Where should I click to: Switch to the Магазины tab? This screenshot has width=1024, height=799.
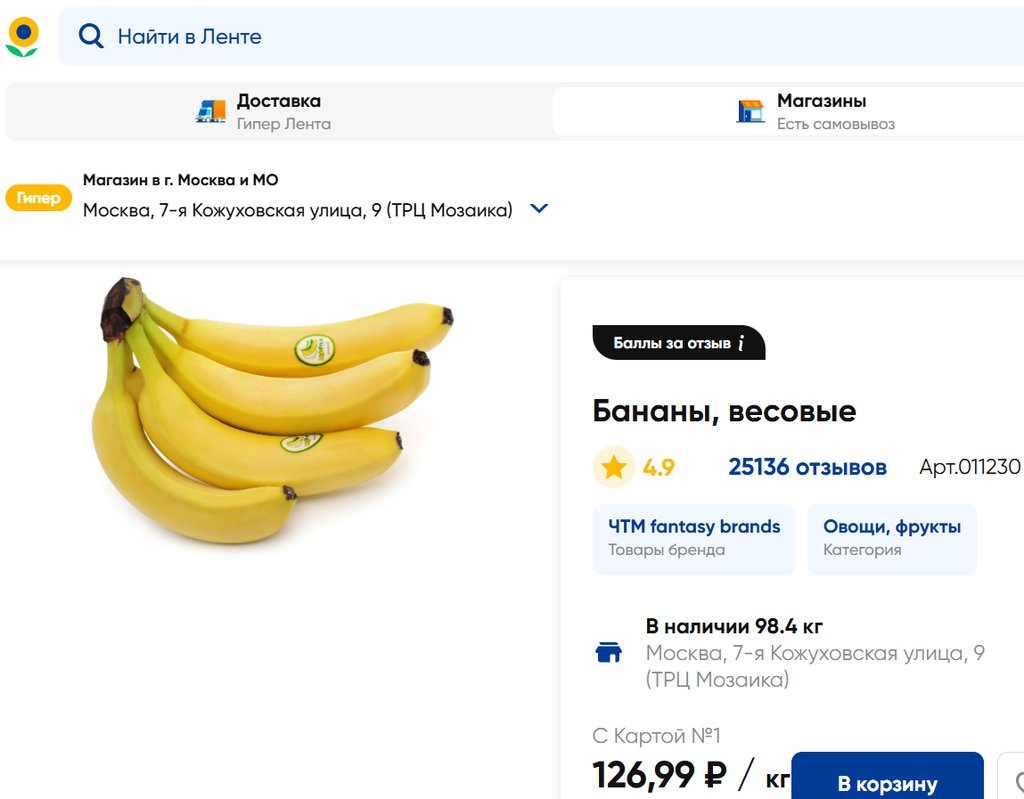point(820,112)
